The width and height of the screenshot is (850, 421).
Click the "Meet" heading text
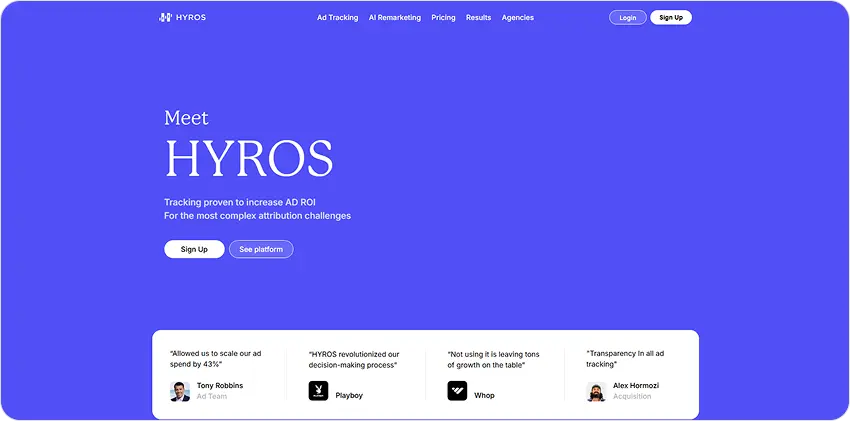(x=186, y=118)
